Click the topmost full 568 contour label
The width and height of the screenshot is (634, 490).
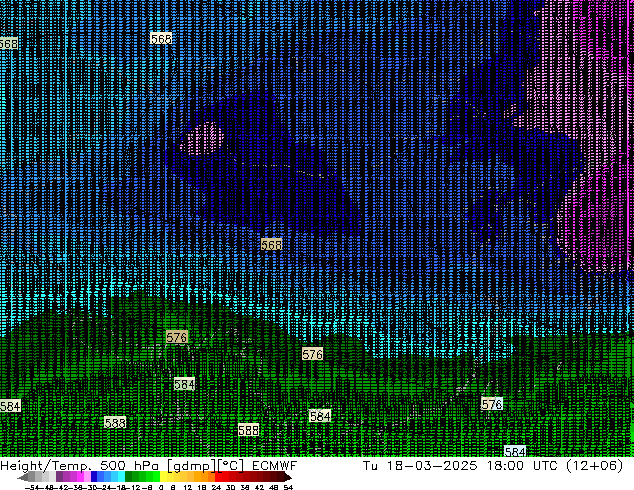tap(161, 38)
